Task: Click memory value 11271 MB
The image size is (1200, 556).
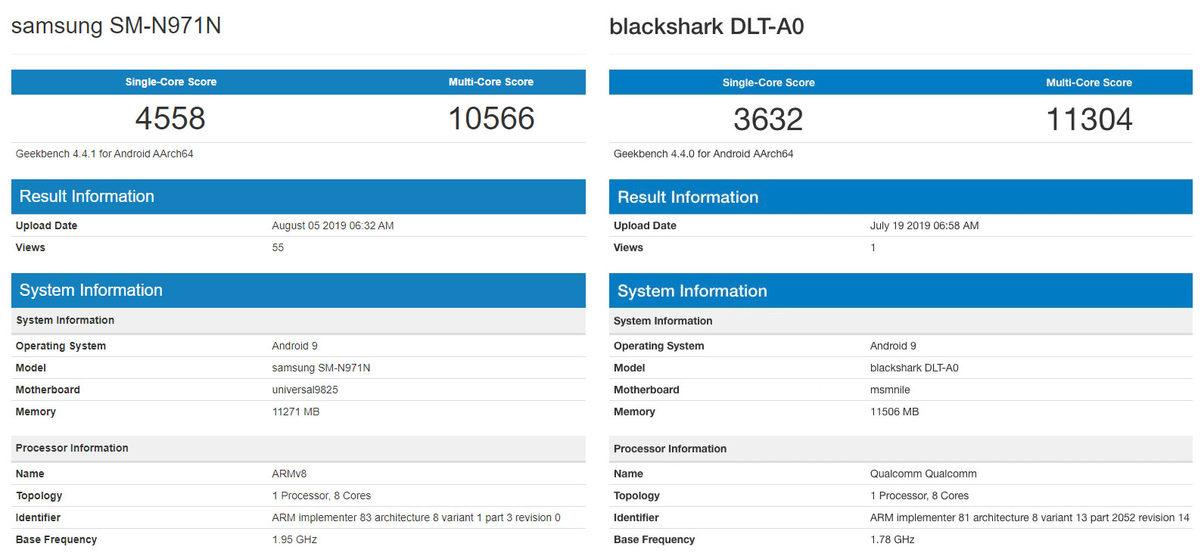Action: pyautogui.click(x=296, y=412)
